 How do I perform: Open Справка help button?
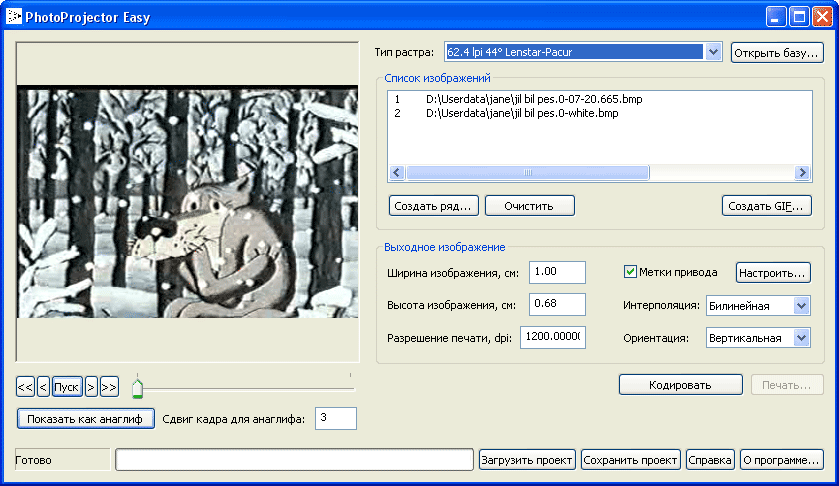click(710, 460)
